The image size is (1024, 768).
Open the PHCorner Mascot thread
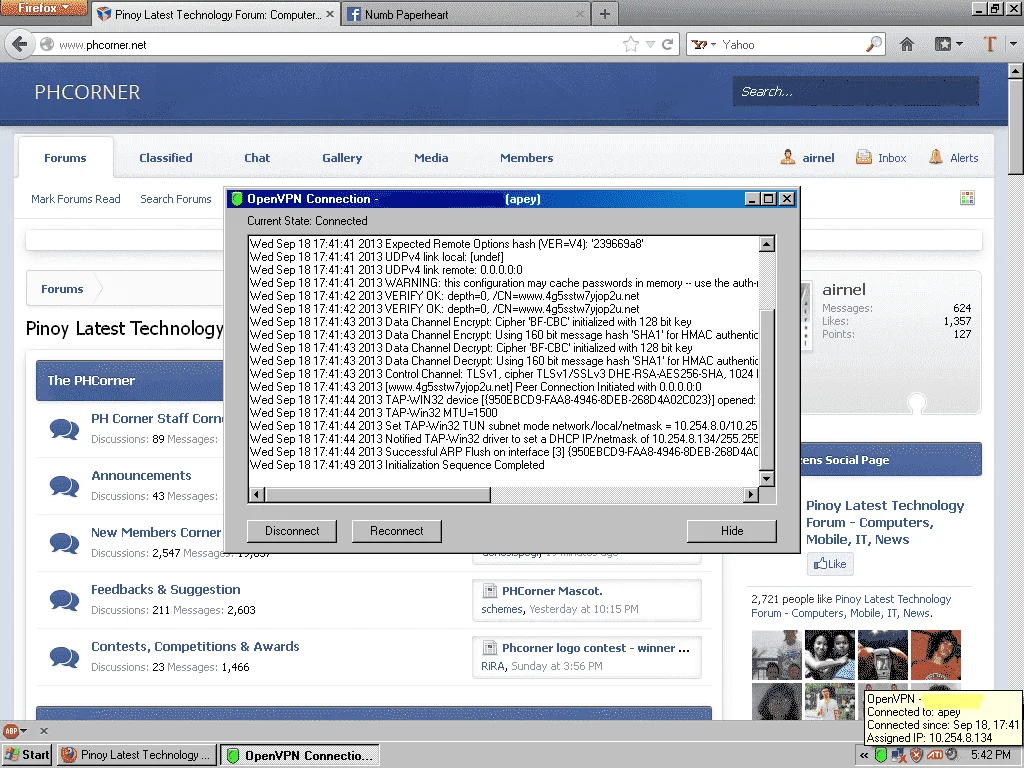pos(552,591)
